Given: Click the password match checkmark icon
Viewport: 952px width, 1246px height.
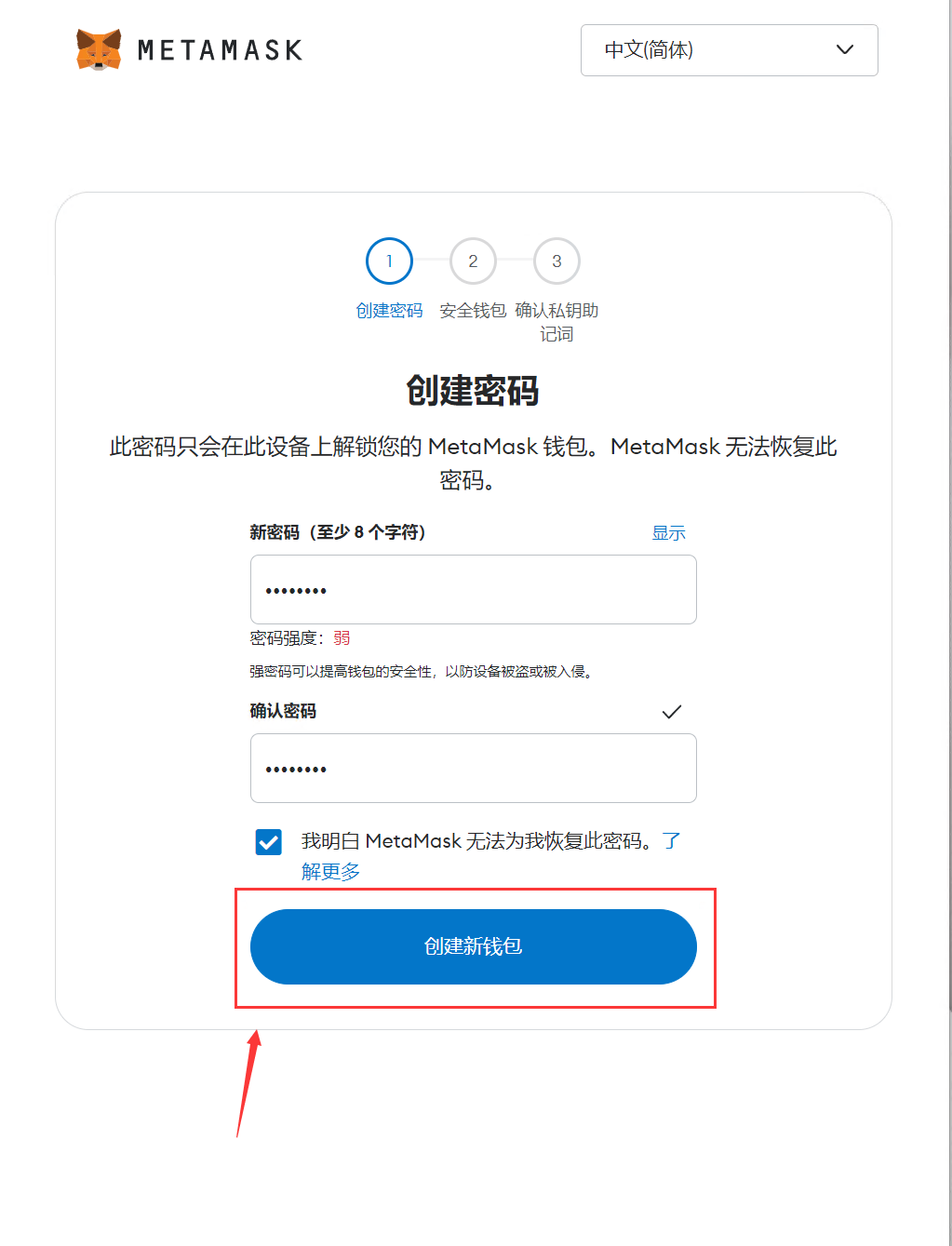Looking at the screenshot, I should [672, 712].
